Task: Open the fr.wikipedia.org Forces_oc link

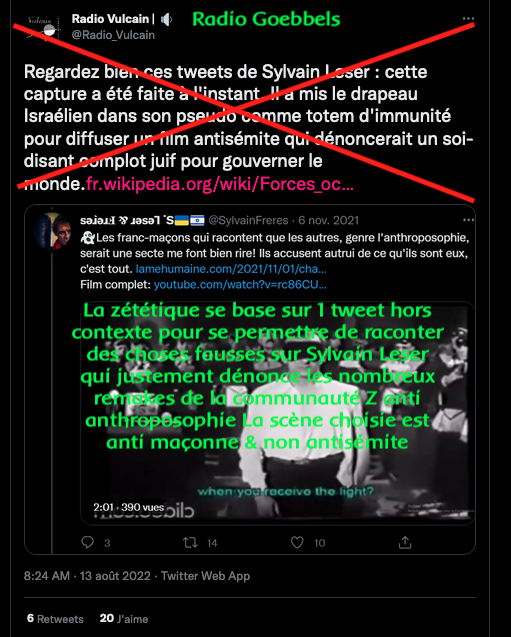Action: 220,184
